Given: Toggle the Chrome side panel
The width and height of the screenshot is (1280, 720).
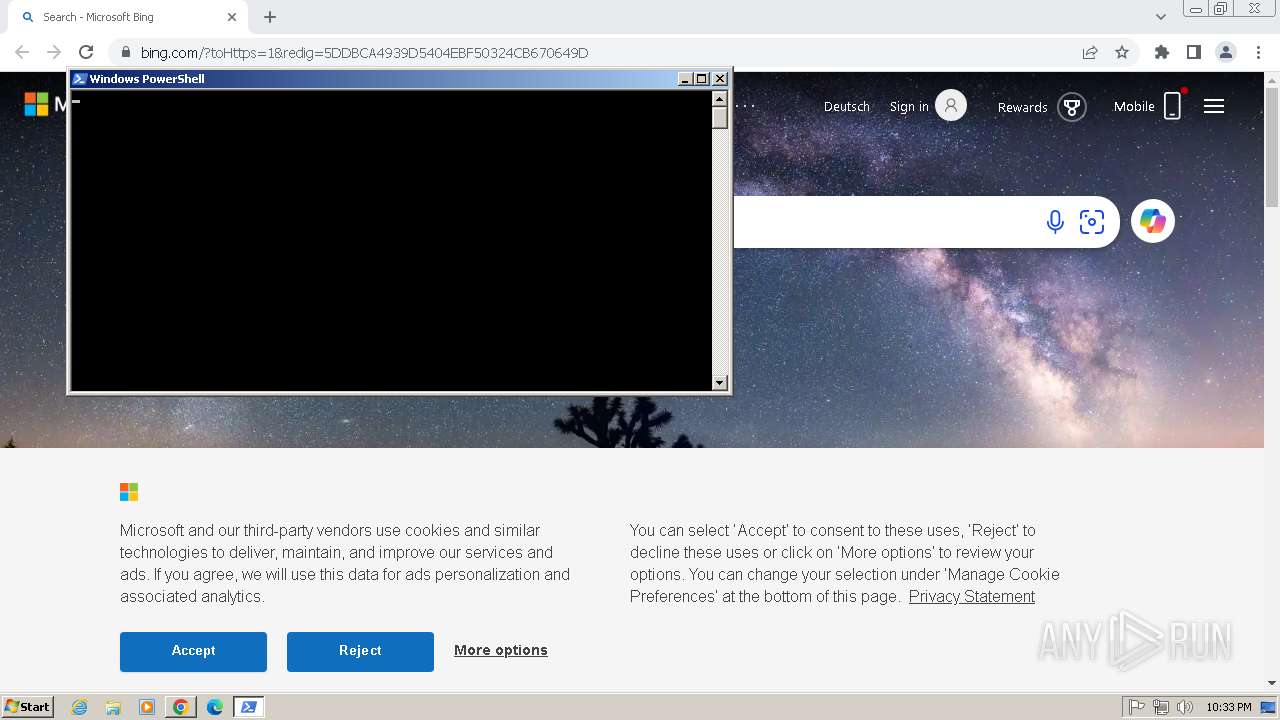Looking at the screenshot, I should click(1194, 52).
